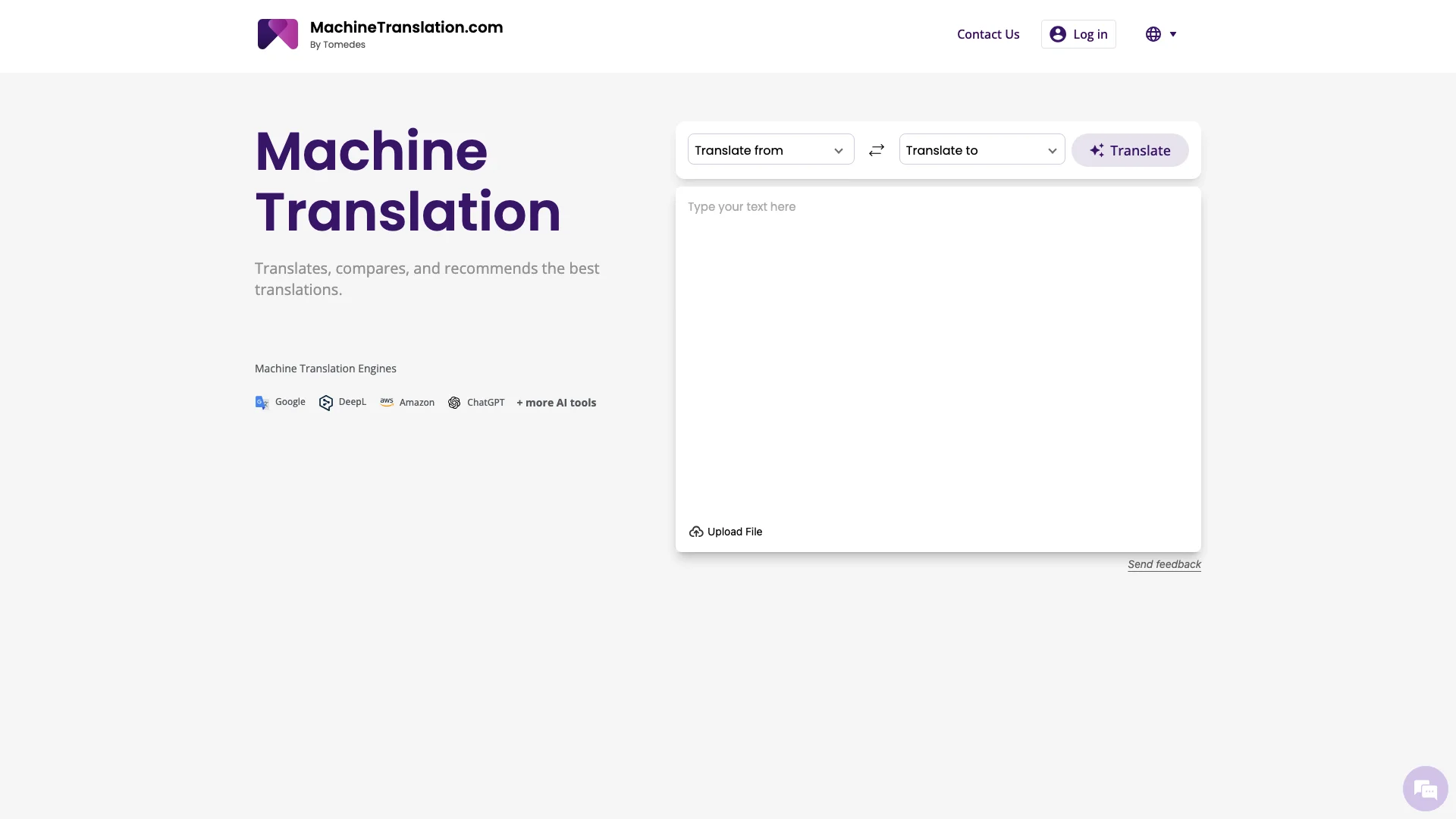Click the Send feedback link
This screenshot has width=1456, height=819.
click(1165, 564)
